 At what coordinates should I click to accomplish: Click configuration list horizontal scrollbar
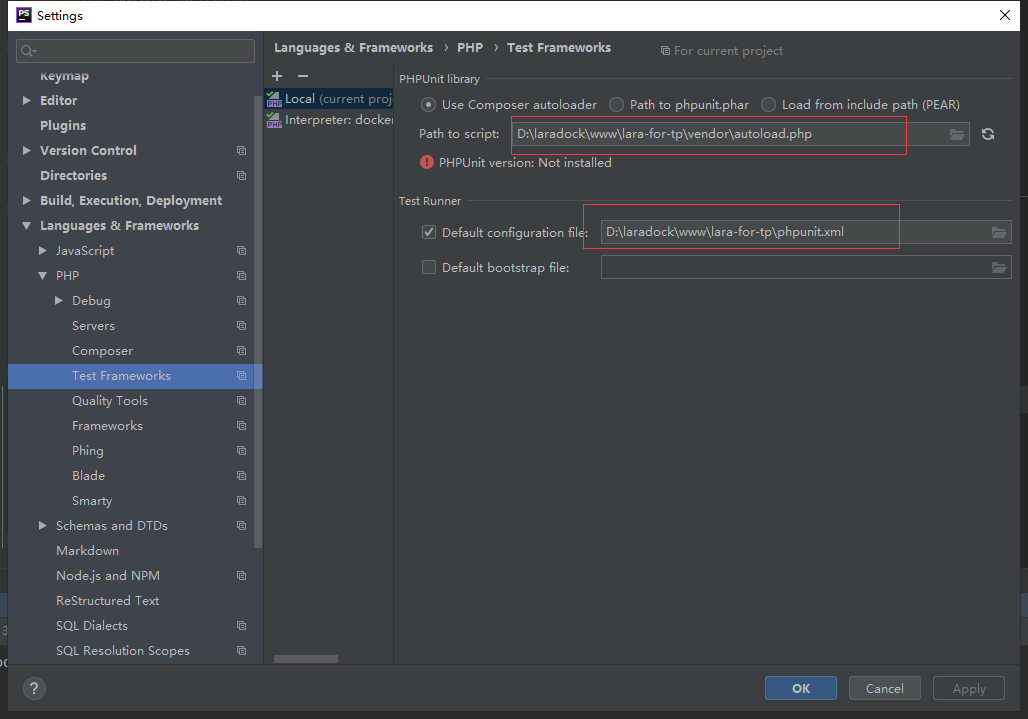pos(306,659)
